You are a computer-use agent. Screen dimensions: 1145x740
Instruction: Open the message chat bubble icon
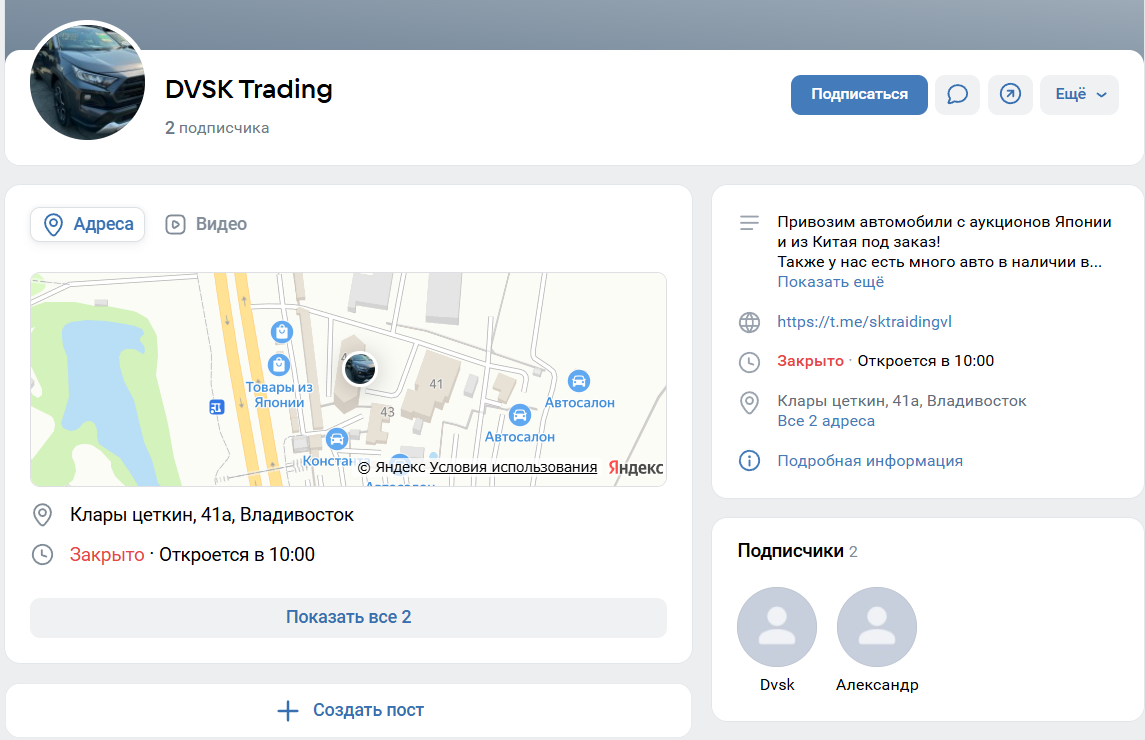coord(957,95)
